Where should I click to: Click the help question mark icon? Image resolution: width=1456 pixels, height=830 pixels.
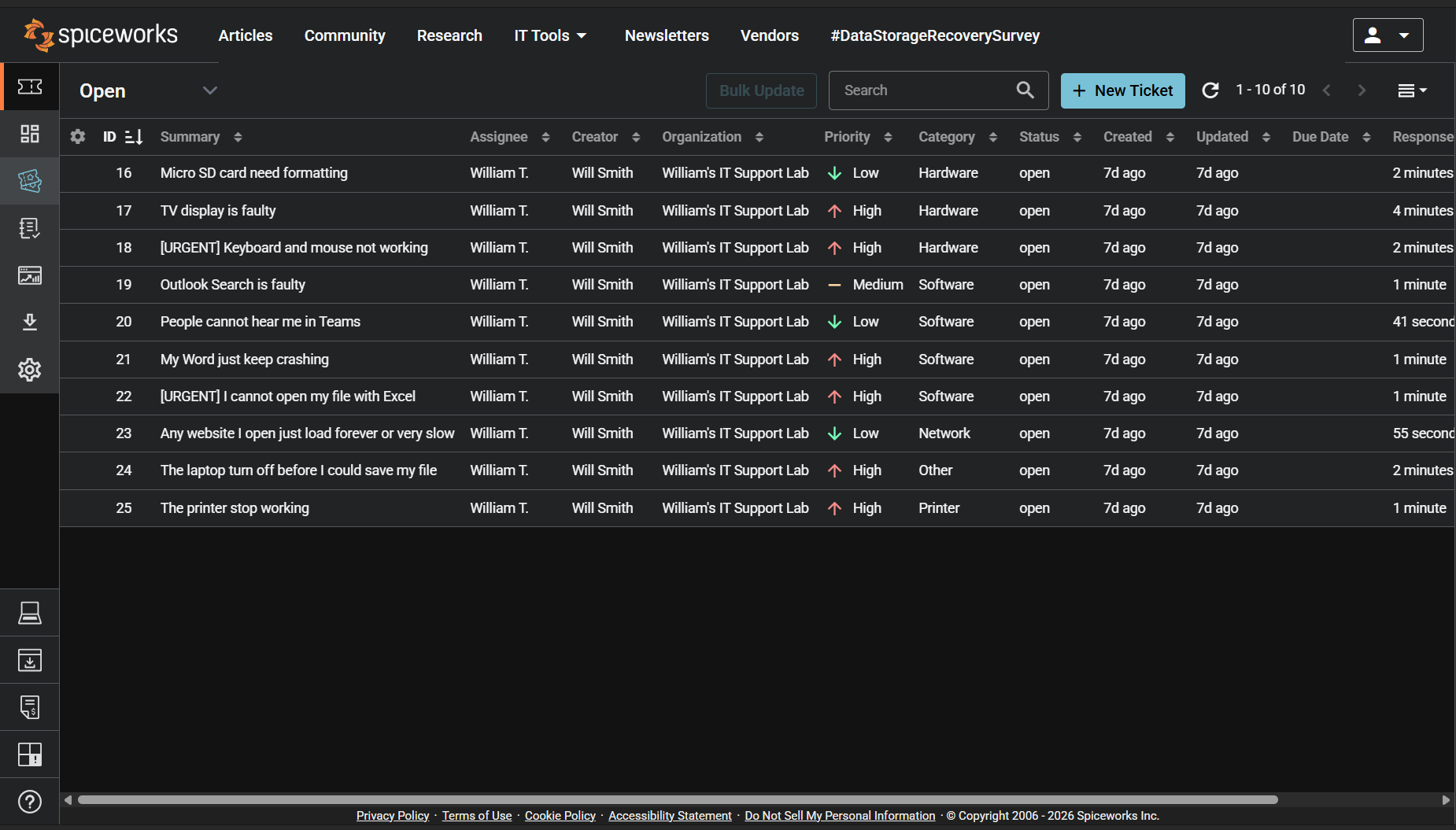tap(29, 802)
